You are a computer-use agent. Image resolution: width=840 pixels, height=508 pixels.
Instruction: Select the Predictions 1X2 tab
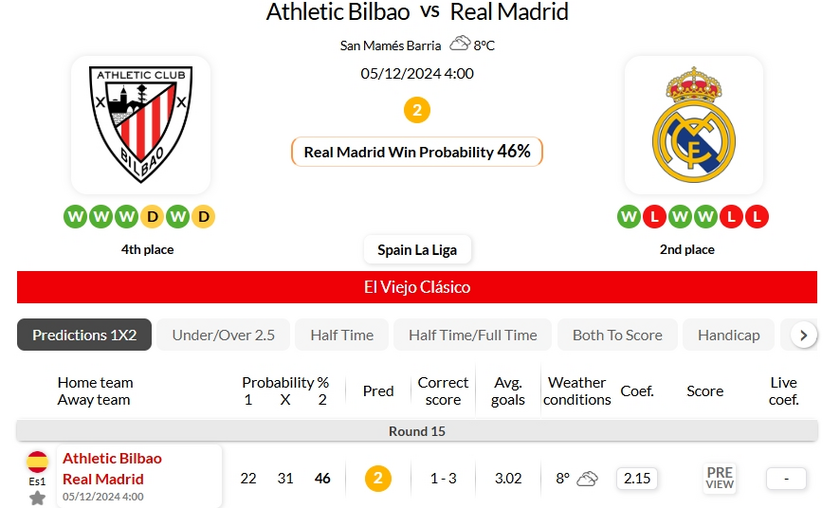coord(84,335)
